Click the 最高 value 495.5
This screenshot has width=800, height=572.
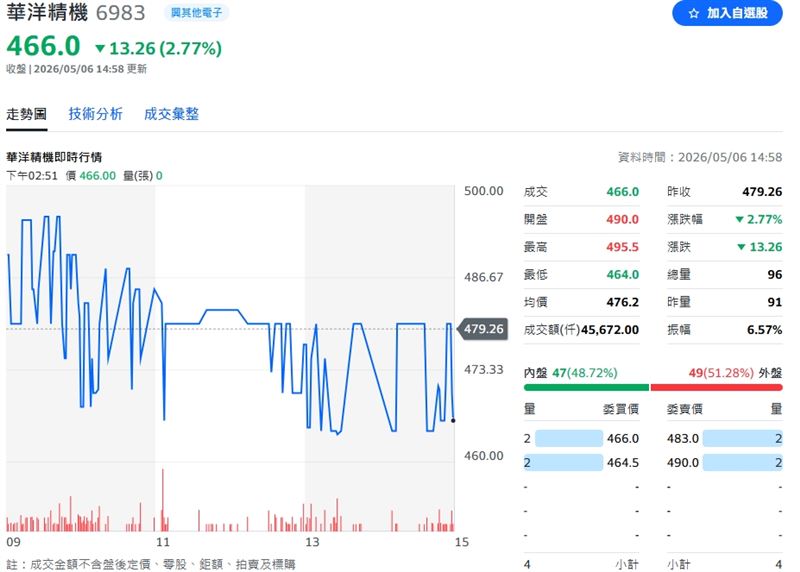point(622,247)
